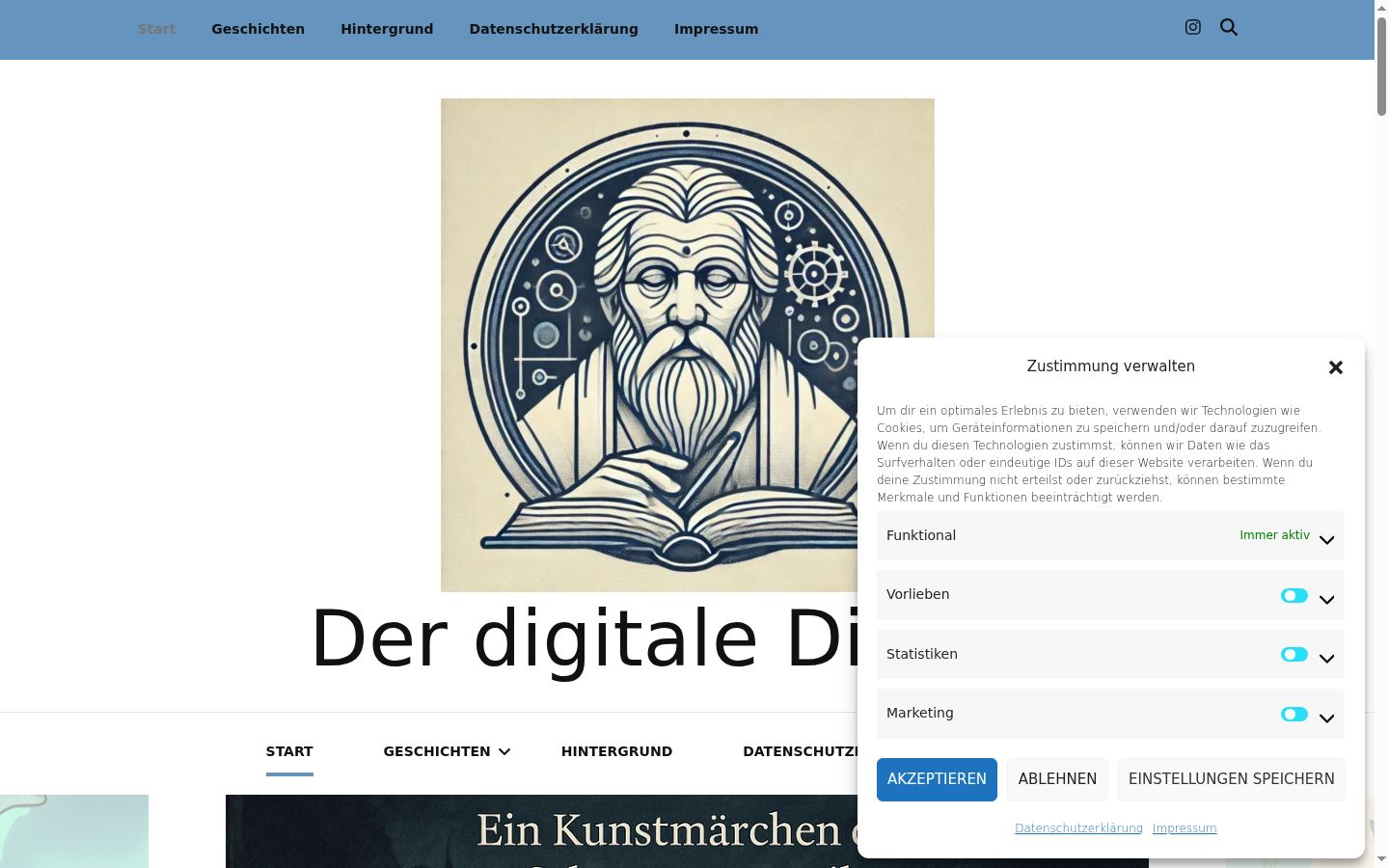
Task: Open Geschichten in top navigation
Action: [258, 29]
